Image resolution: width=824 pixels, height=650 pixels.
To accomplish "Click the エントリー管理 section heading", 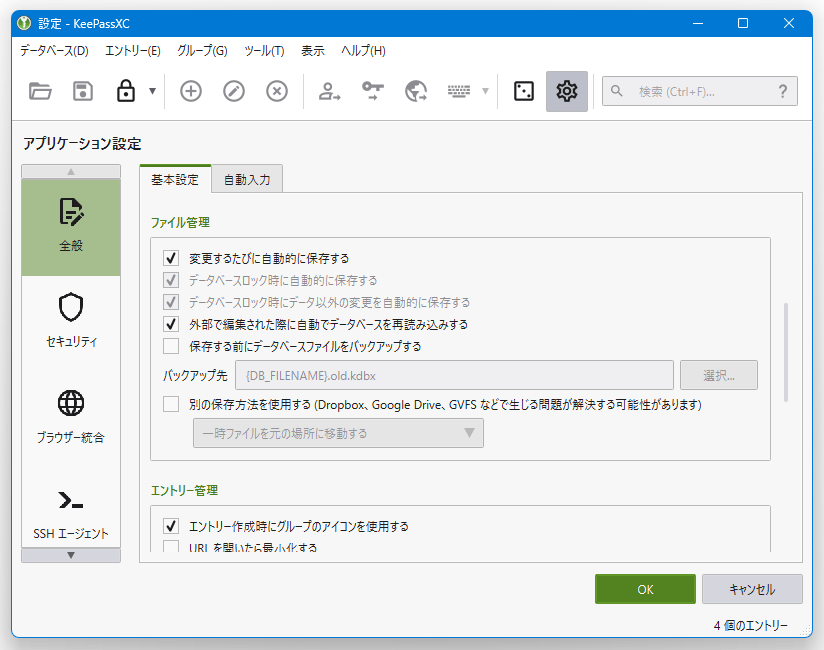I will tap(184, 490).
